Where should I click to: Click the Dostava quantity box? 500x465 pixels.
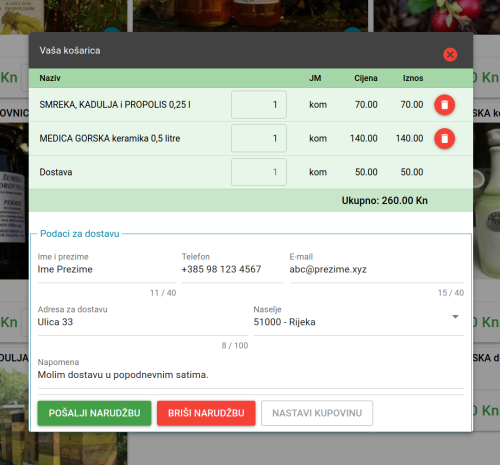[x=259, y=172]
